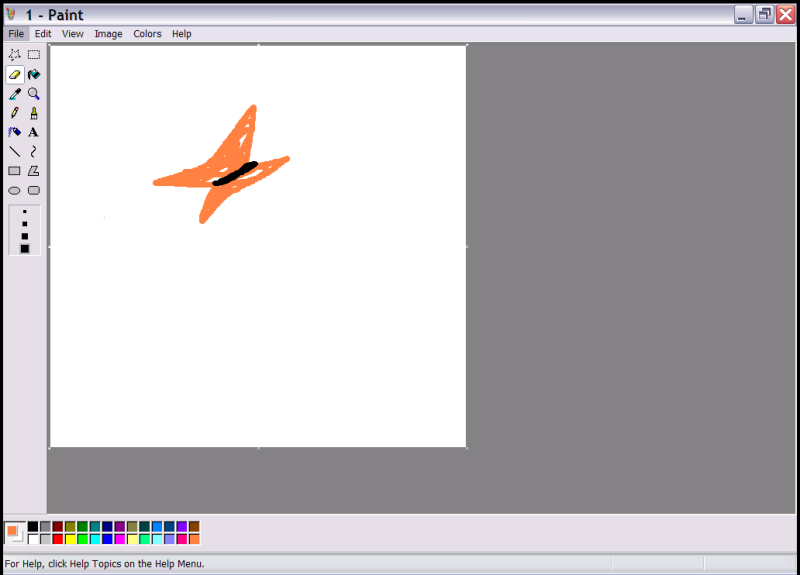
Task: Pick the bright red swatch
Action: (x=58, y=539)
